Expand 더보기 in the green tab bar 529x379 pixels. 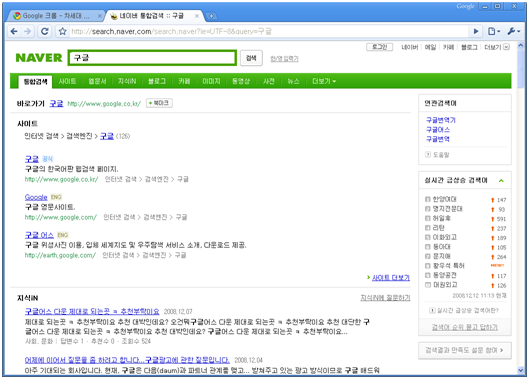[324, 81]
